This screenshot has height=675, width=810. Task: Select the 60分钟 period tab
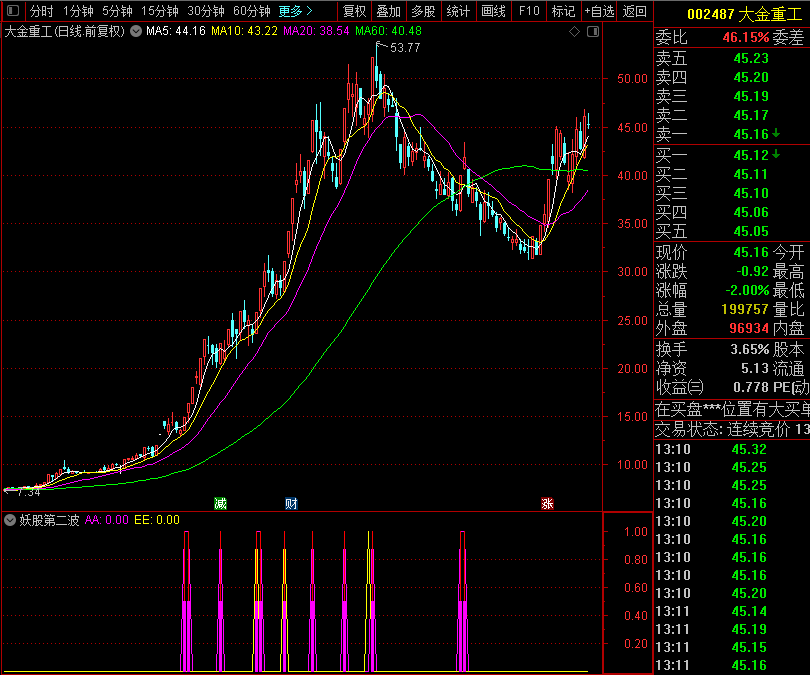coord(251,12)
